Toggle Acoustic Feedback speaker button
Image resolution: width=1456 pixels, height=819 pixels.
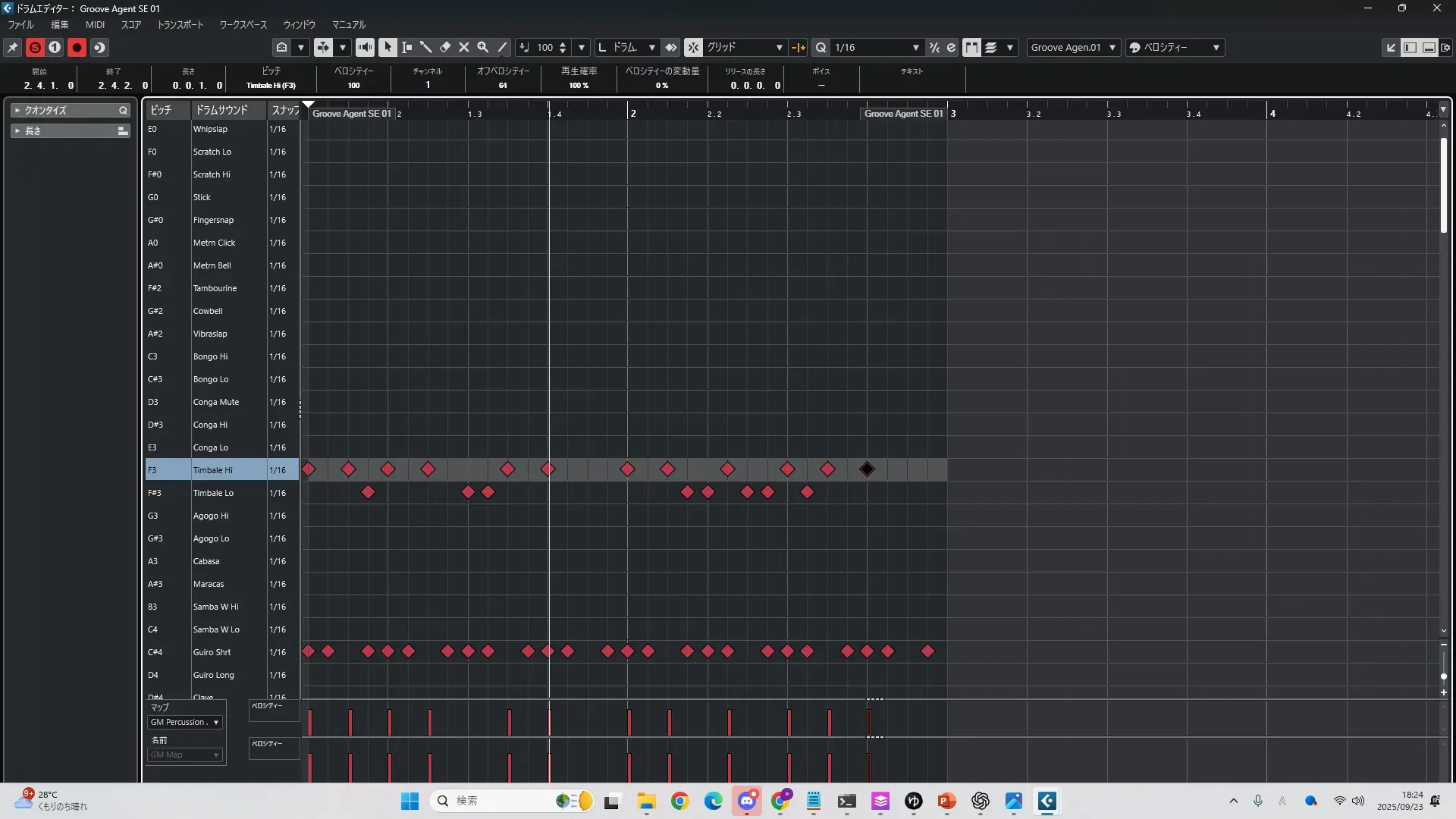365,47
